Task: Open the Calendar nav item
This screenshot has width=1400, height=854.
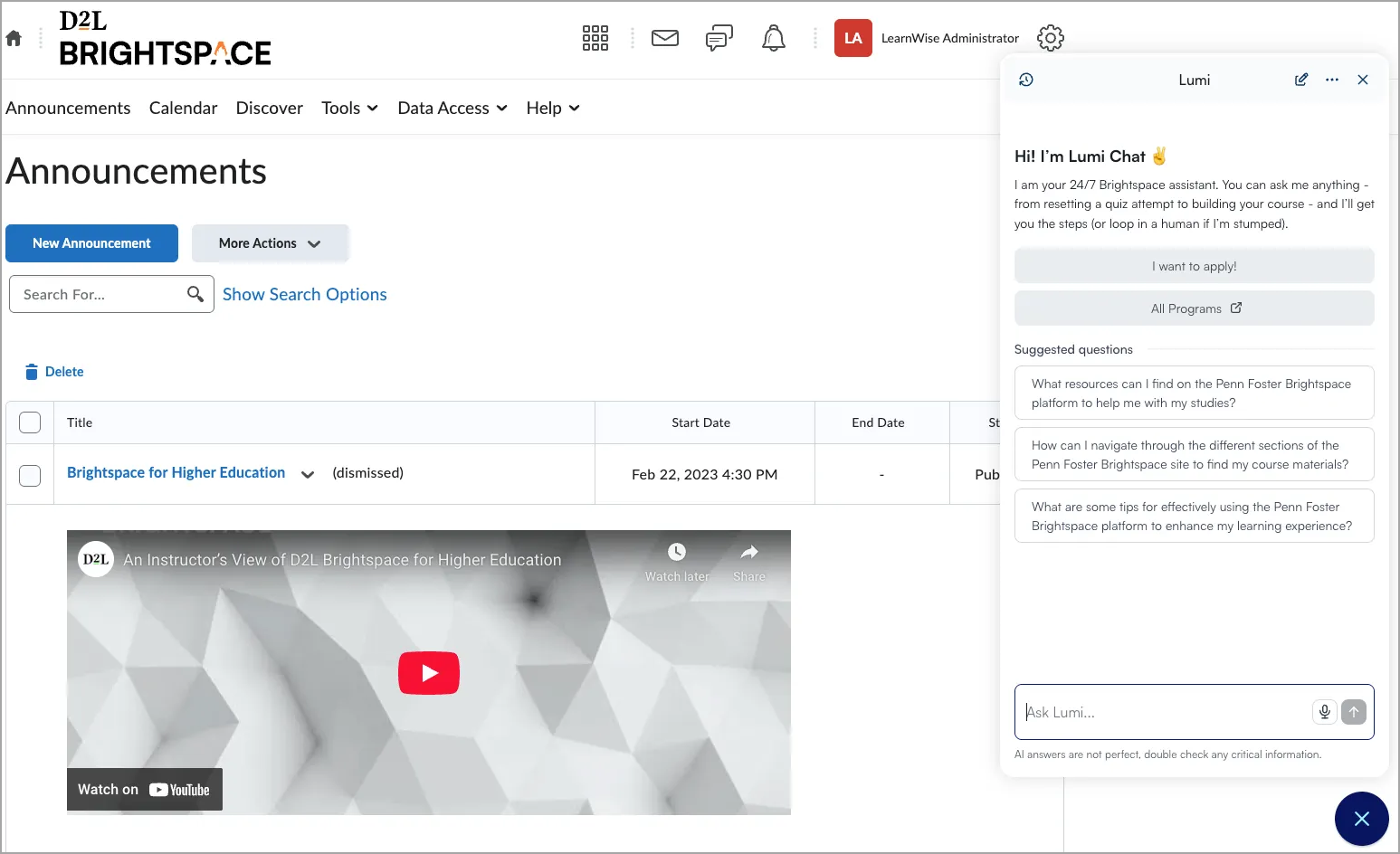Action: [x=184, y=108]
